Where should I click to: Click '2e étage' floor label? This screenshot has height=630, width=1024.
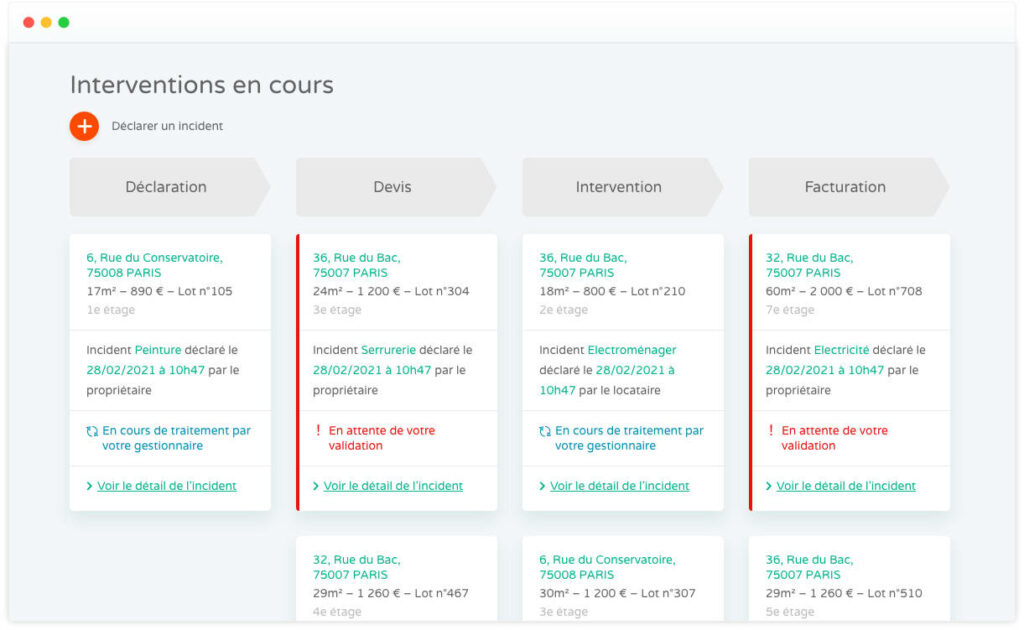click(563, 310)
